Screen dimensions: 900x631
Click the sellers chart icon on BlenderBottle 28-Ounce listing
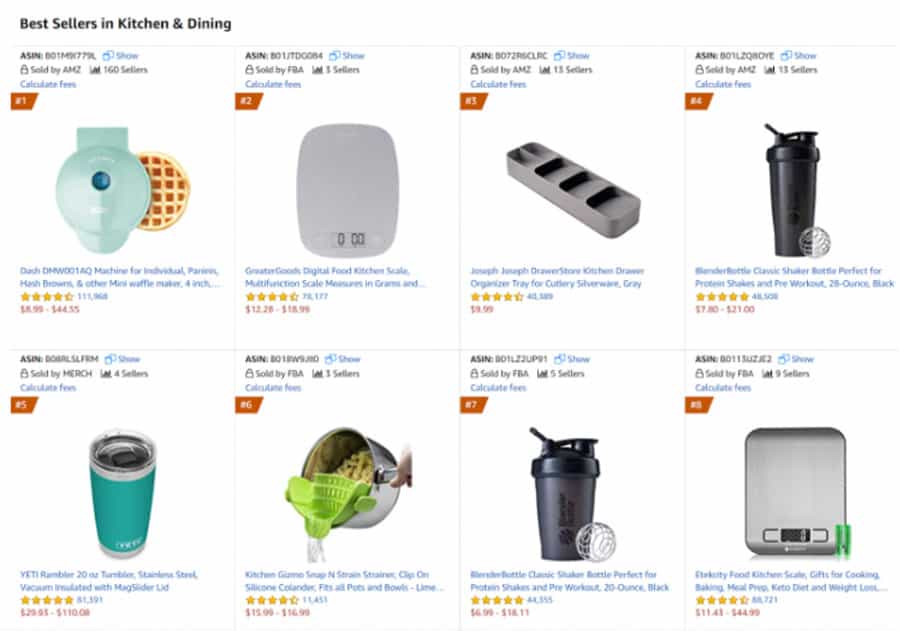[769, 70]
